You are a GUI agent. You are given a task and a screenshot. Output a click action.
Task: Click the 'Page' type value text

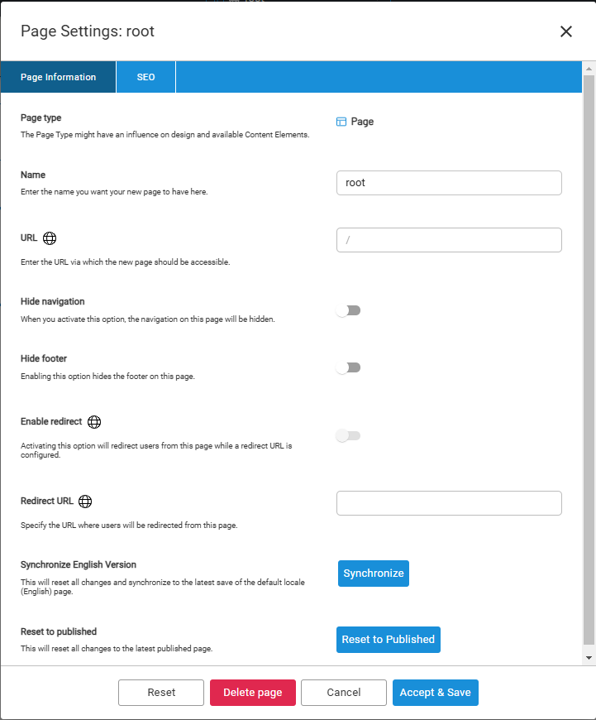362,122
